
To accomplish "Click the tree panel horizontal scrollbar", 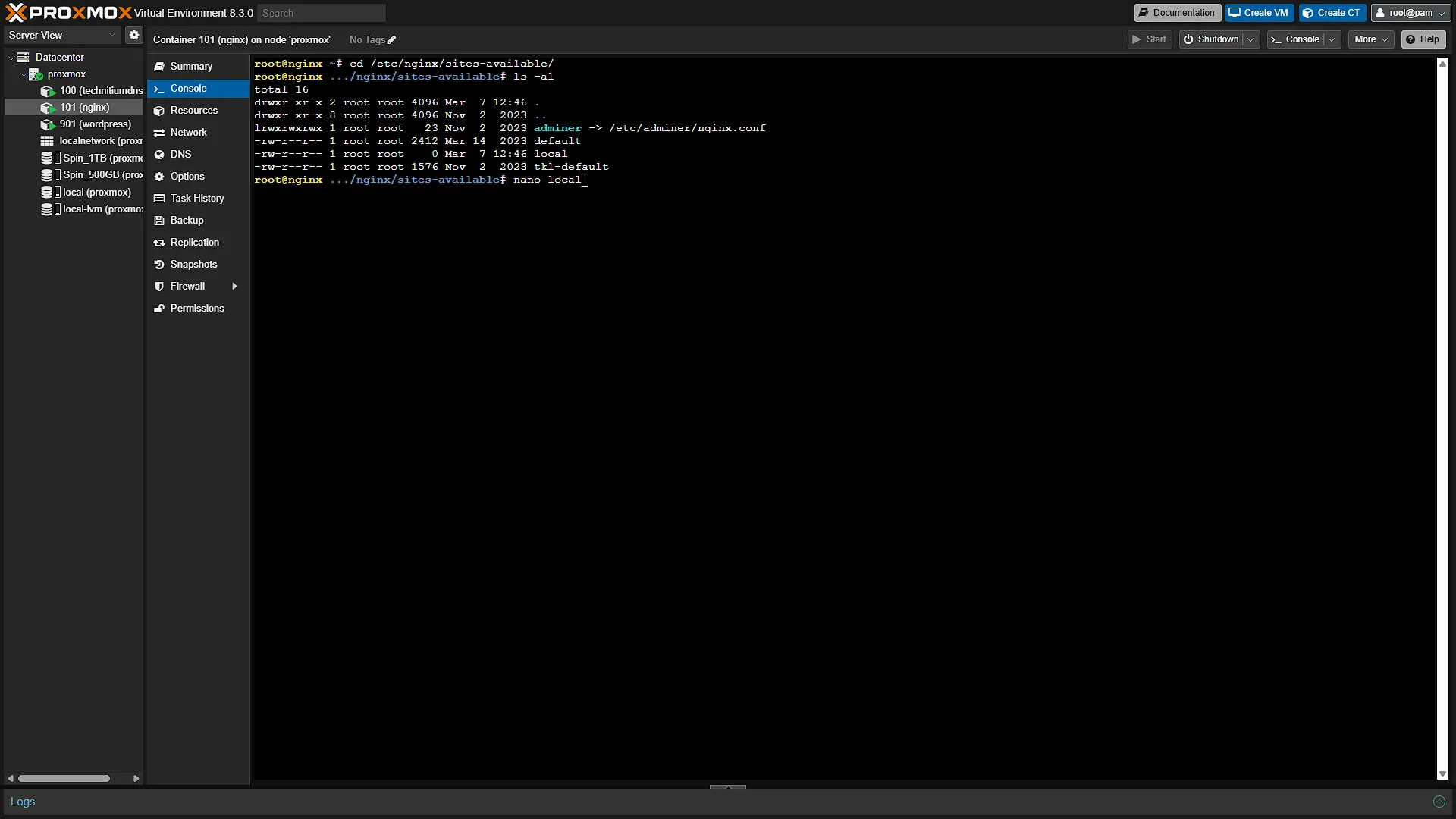I will click(x=64, y=778).
